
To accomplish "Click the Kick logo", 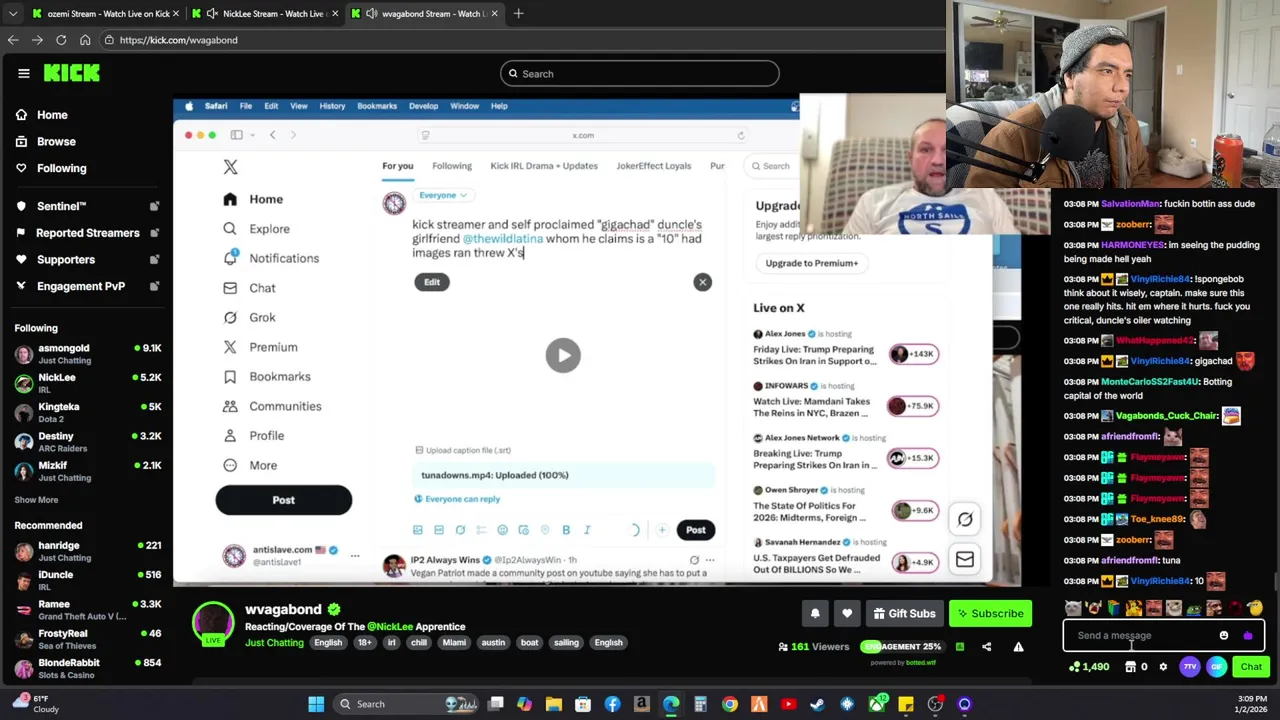I will (x=72, y=73).
